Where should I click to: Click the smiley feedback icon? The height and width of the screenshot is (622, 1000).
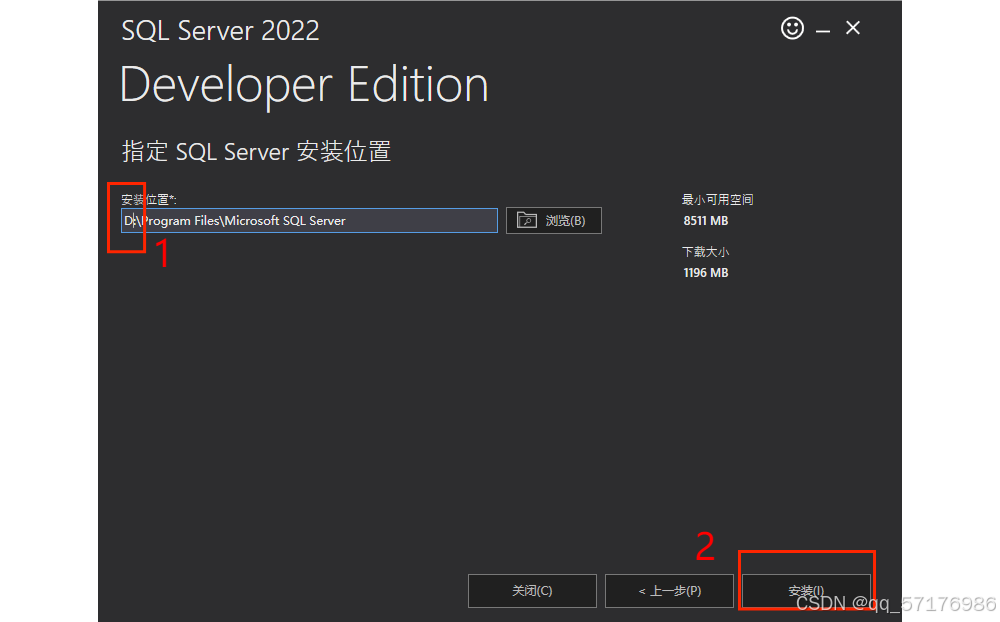792,28
